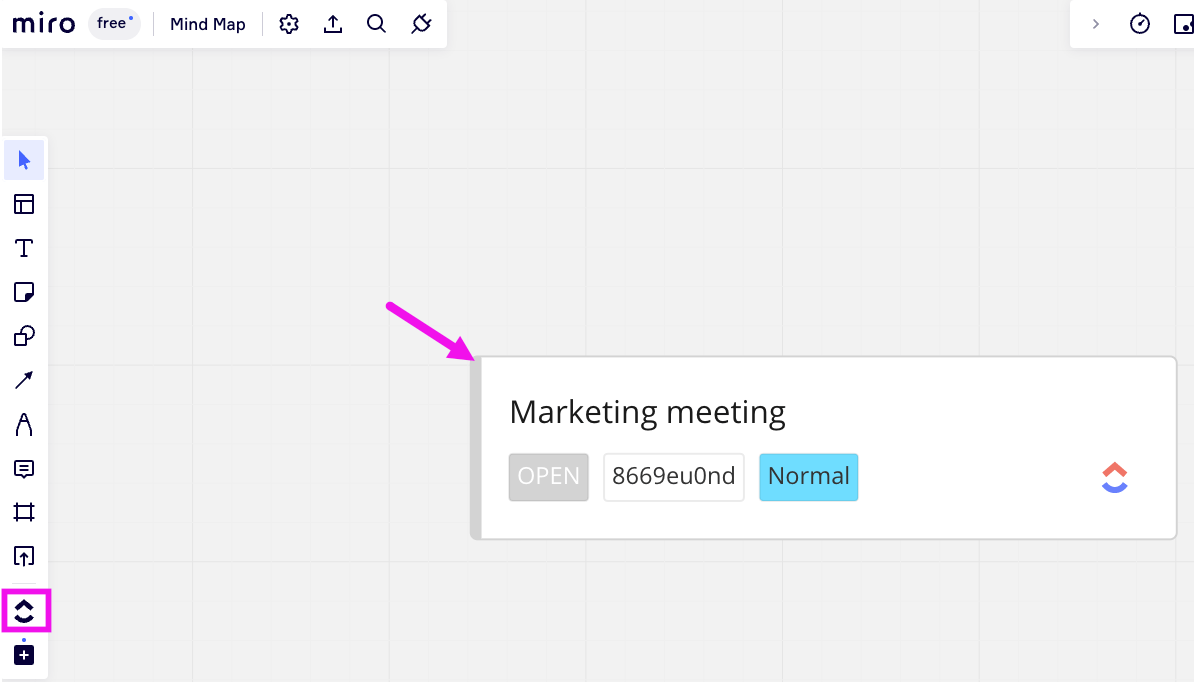Click the export/upload icon
Viewport: 1194px width, 682px height.
tap(332, 23)
